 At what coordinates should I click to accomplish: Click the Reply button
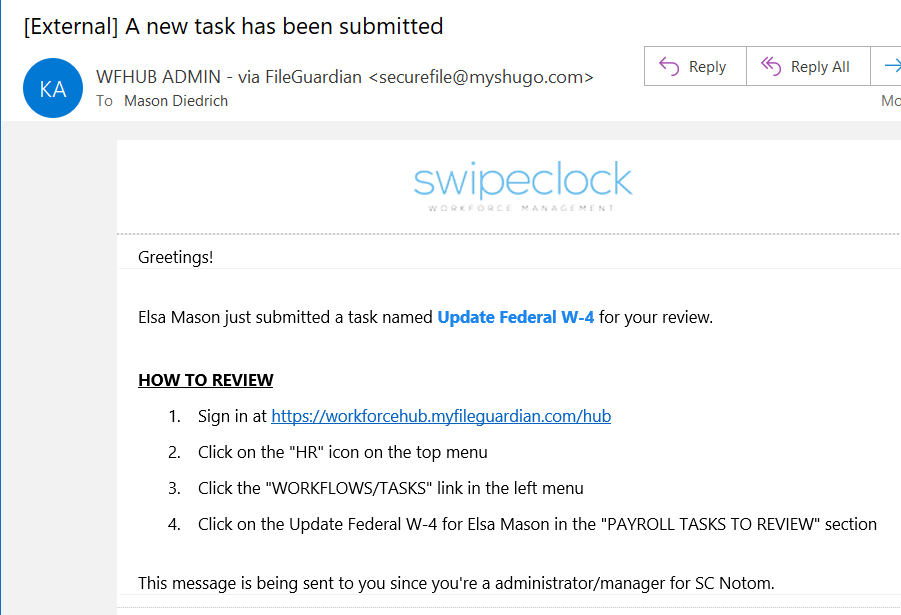pyautogui.click(x=695, y=66)
